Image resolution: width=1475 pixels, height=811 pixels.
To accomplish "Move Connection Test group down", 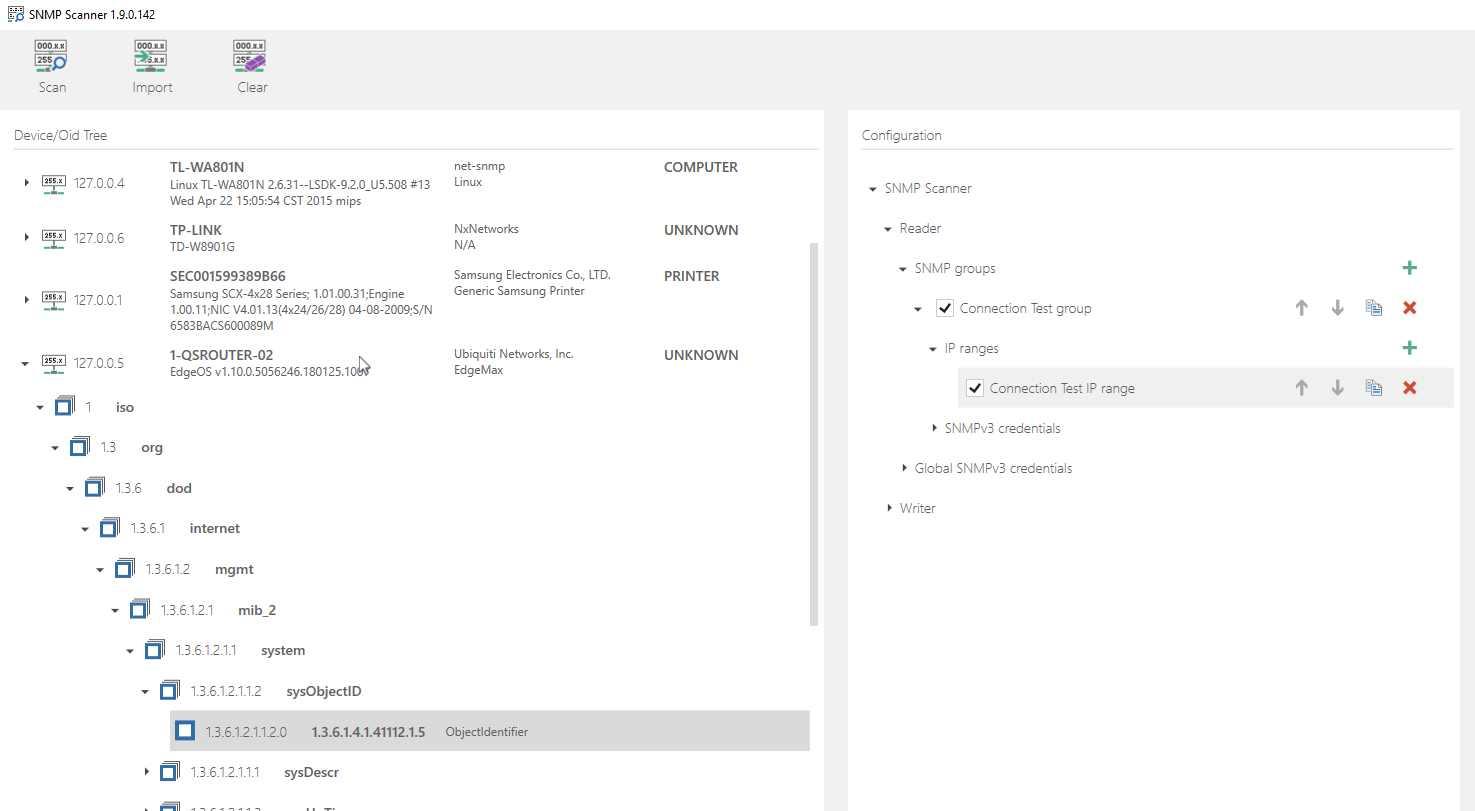I will pyautogui.click(x=1337, y=308).
